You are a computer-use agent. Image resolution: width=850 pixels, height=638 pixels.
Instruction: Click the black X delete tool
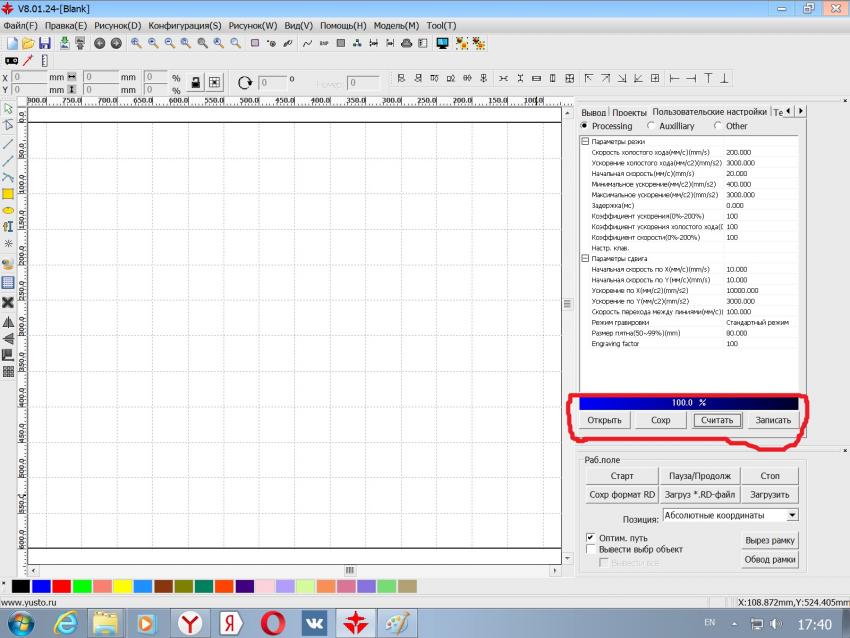[x=8, y=302]
